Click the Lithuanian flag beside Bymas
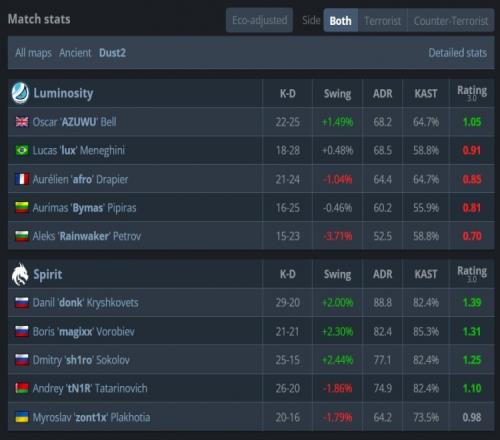Image resolution: width=500 pixels, height=440 pixels. pos(22,208)
